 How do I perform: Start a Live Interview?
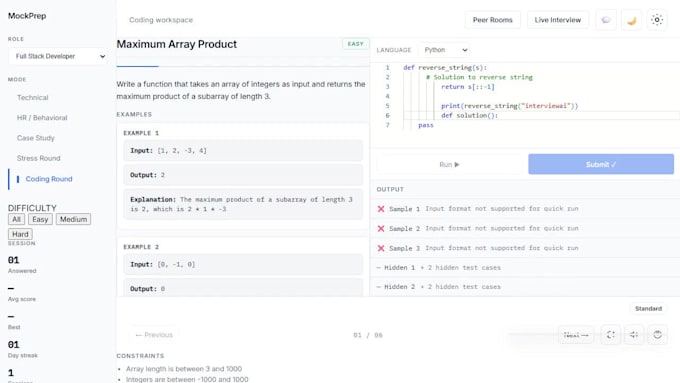[558, 20]
